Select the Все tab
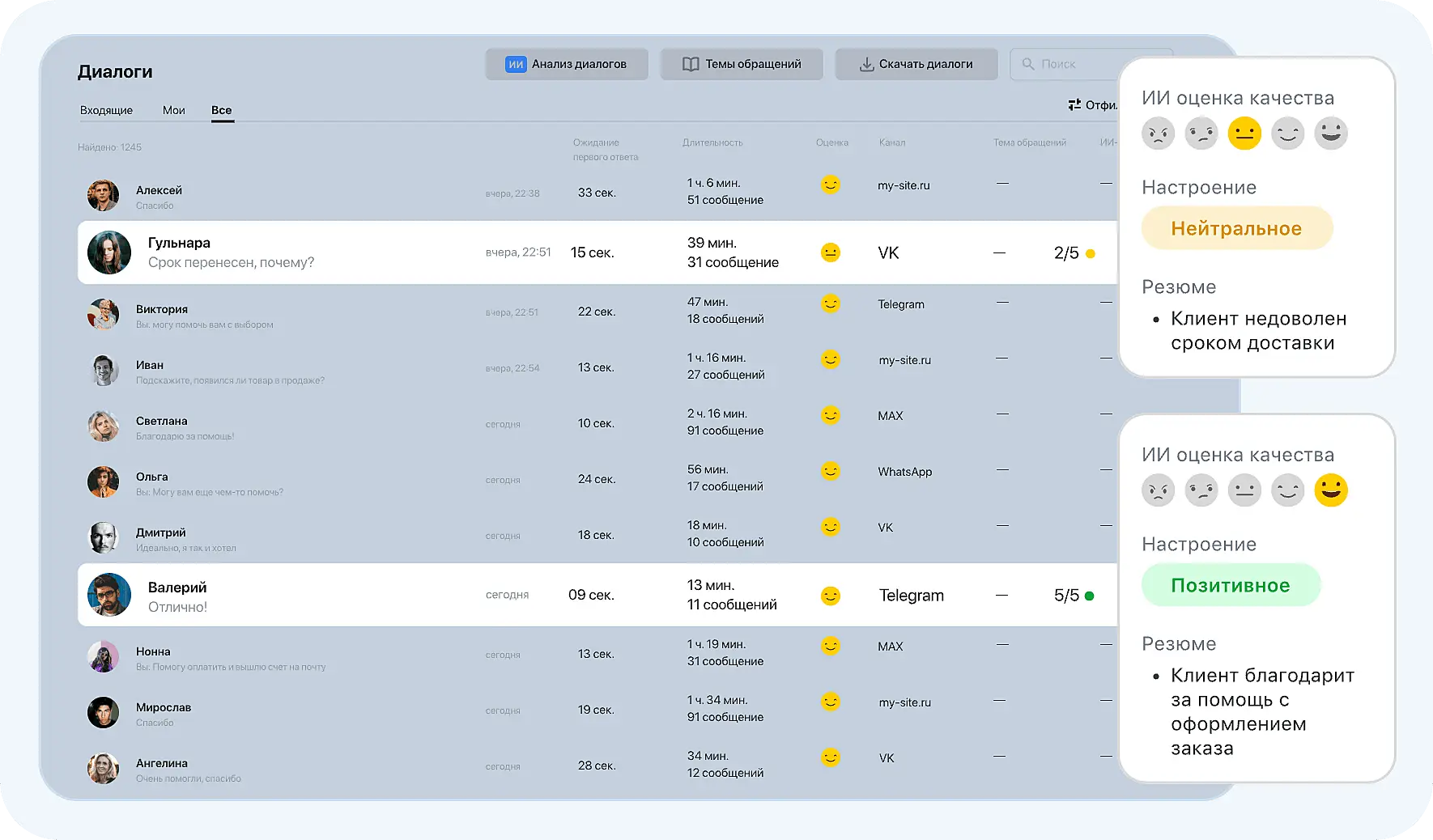Viewport: 1433px width, 840px height. click(x=221, y=110)
